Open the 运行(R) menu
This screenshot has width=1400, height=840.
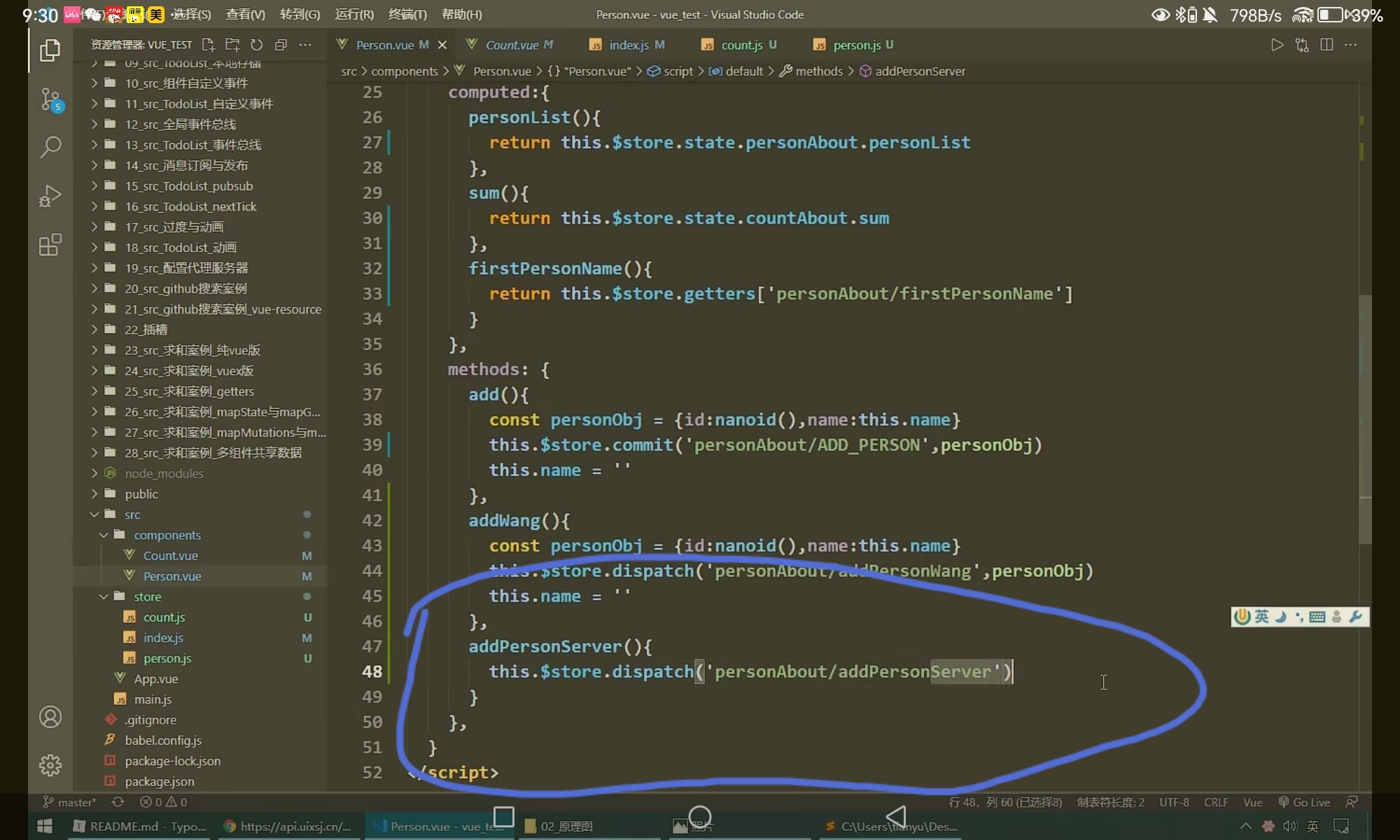(x=354, y=14)
